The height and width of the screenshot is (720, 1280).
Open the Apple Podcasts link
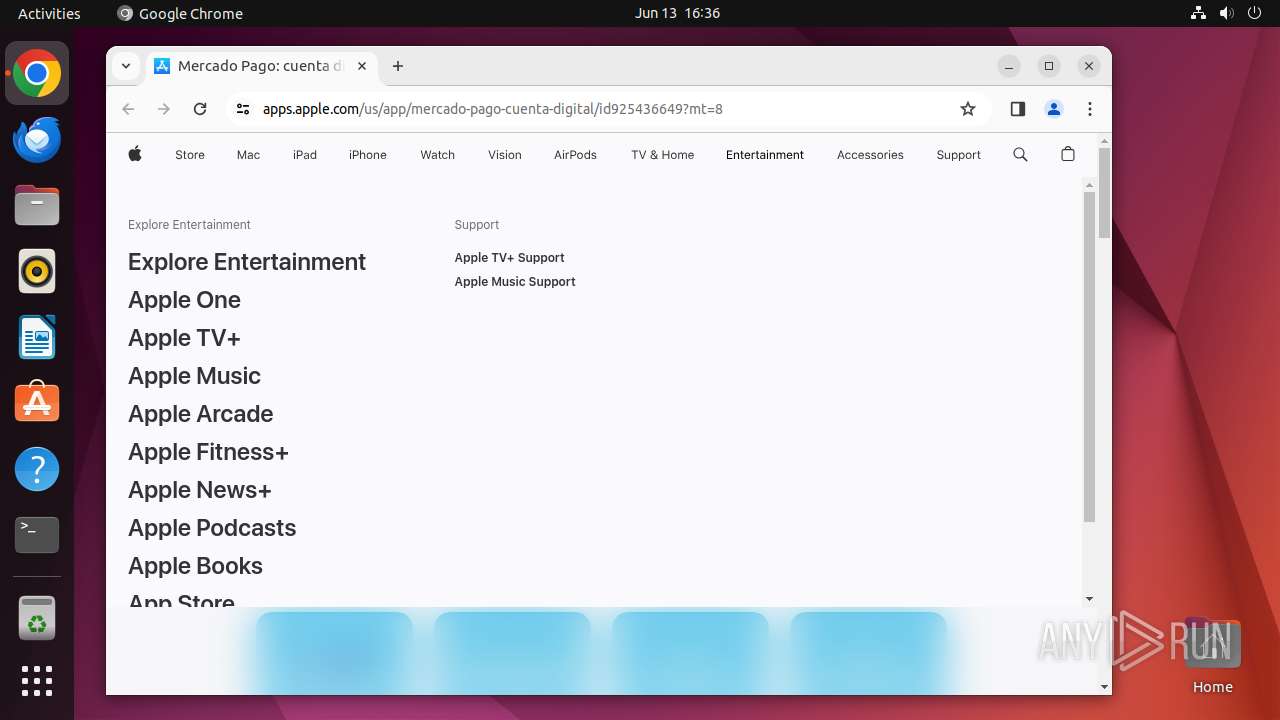(212, 528)
